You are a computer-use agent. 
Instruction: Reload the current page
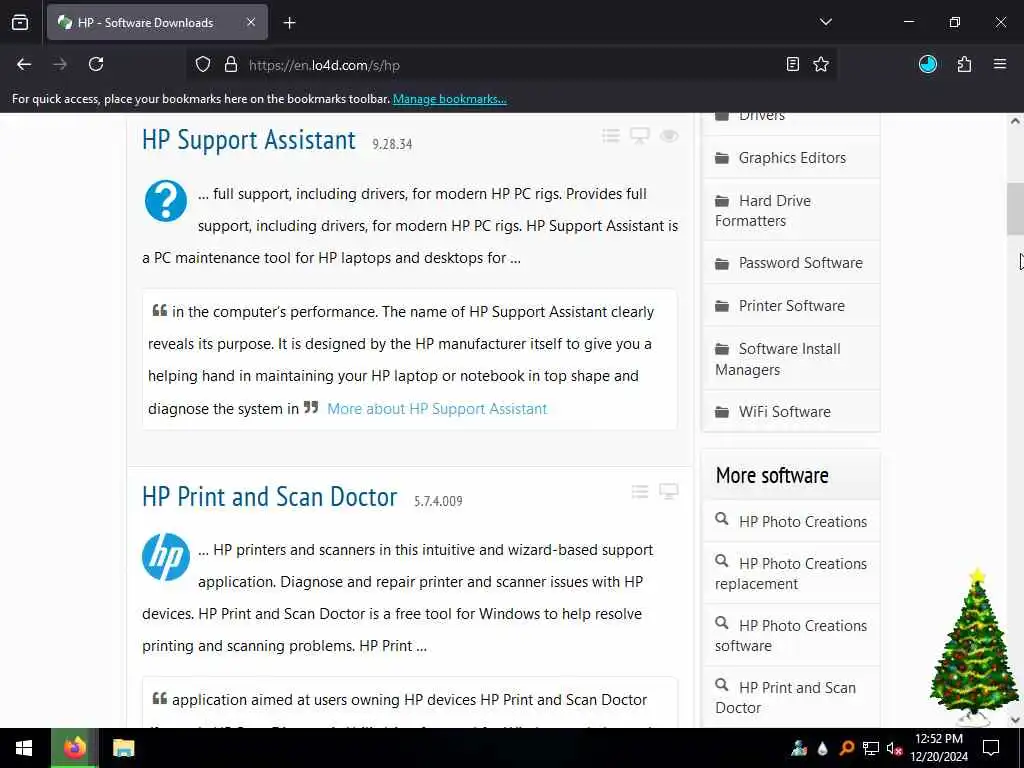pos(96,64)
